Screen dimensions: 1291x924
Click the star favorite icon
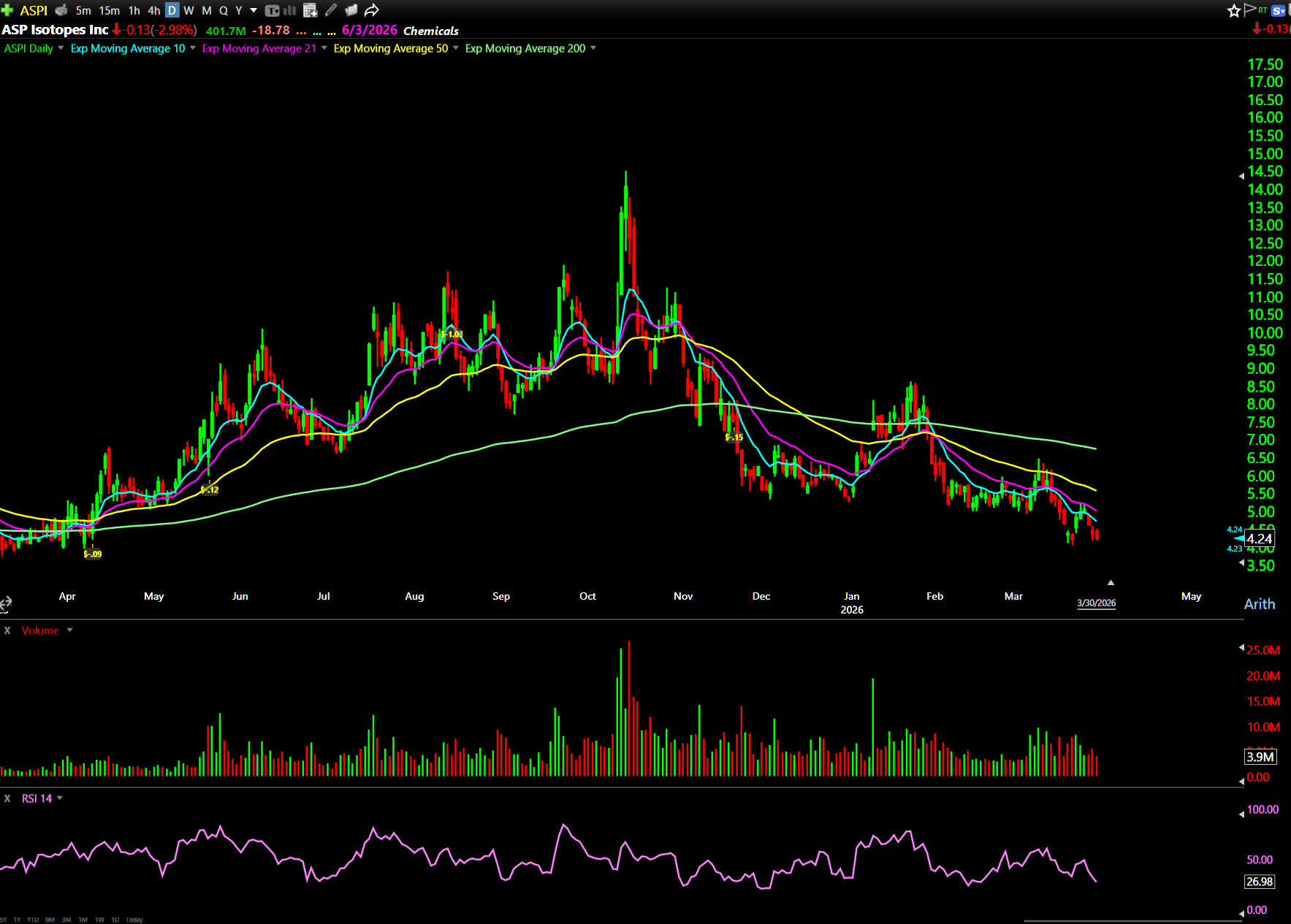click(1234, 10)
